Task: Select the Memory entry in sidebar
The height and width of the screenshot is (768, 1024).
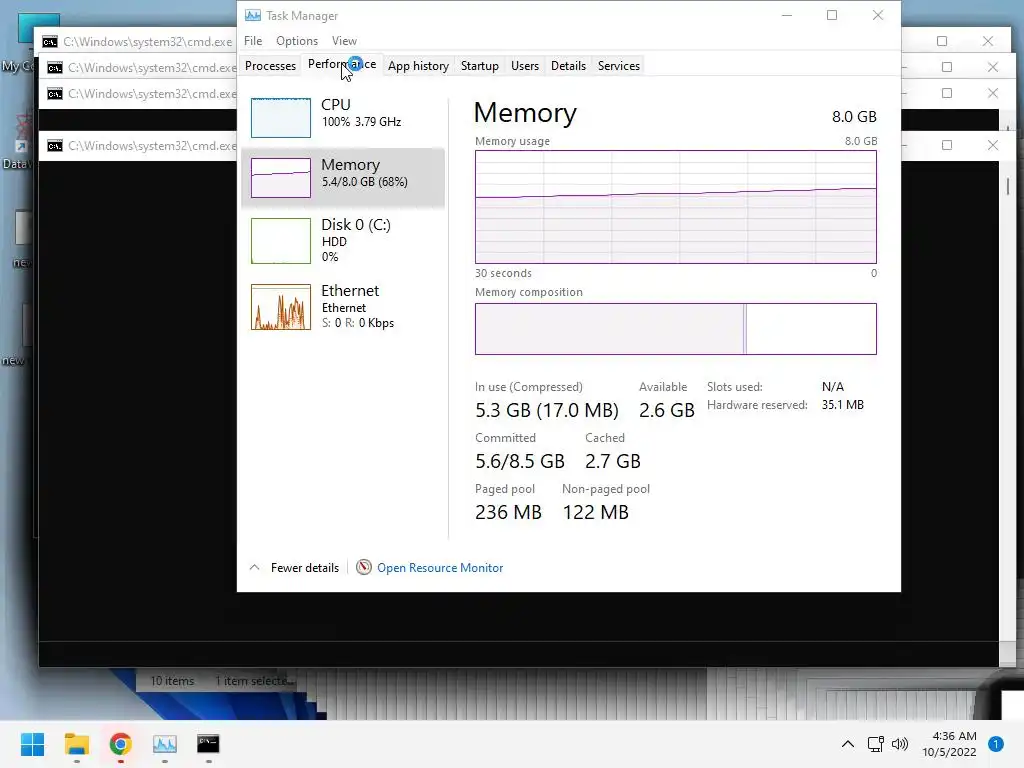Action: click(343, 178)
